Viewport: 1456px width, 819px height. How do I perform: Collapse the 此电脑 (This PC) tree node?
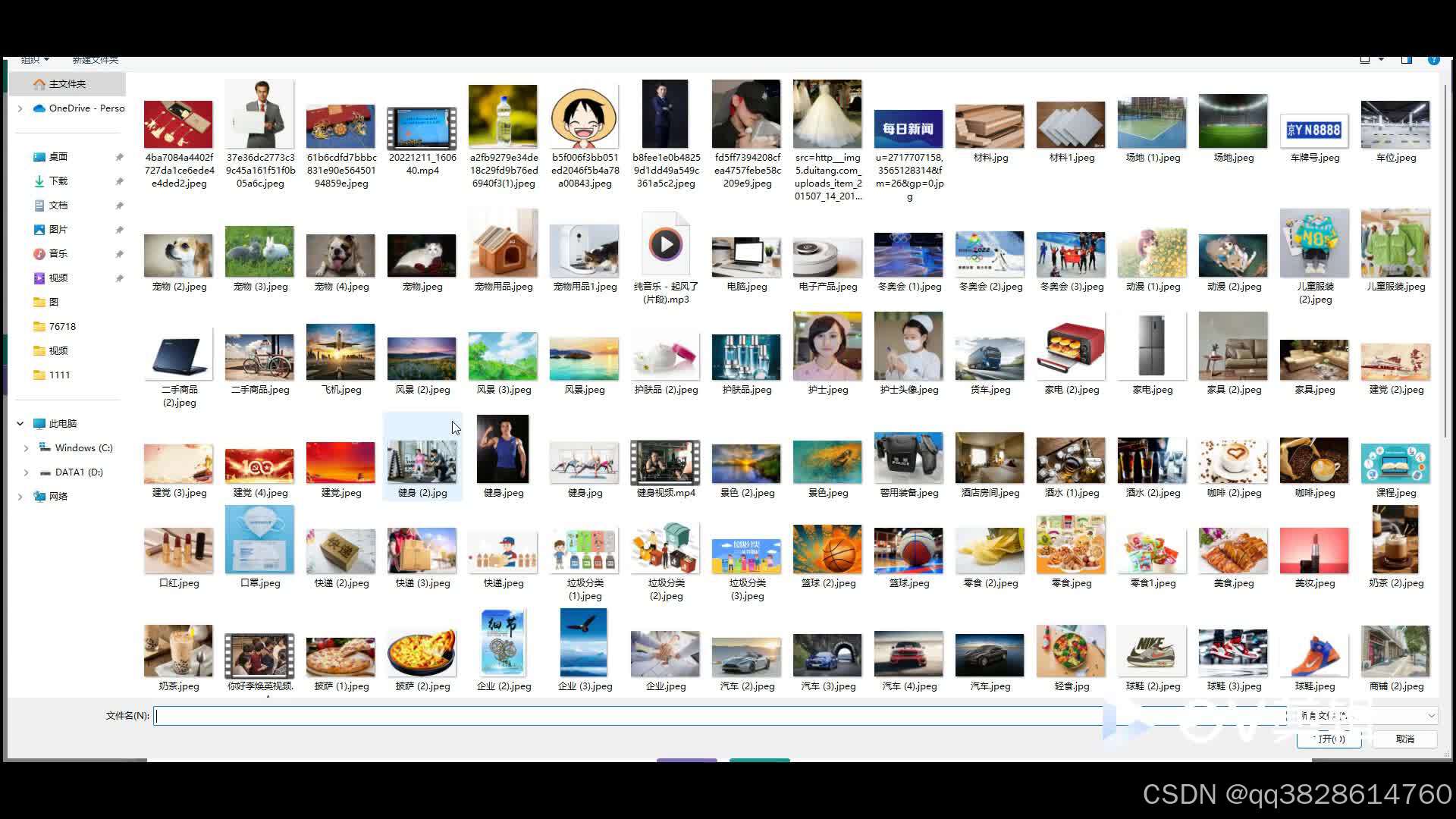coord(20,424)
